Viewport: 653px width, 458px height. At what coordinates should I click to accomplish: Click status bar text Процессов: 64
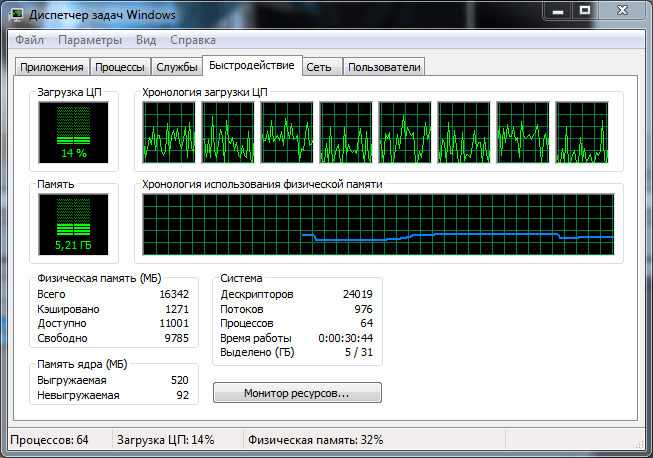pos(49,440)
